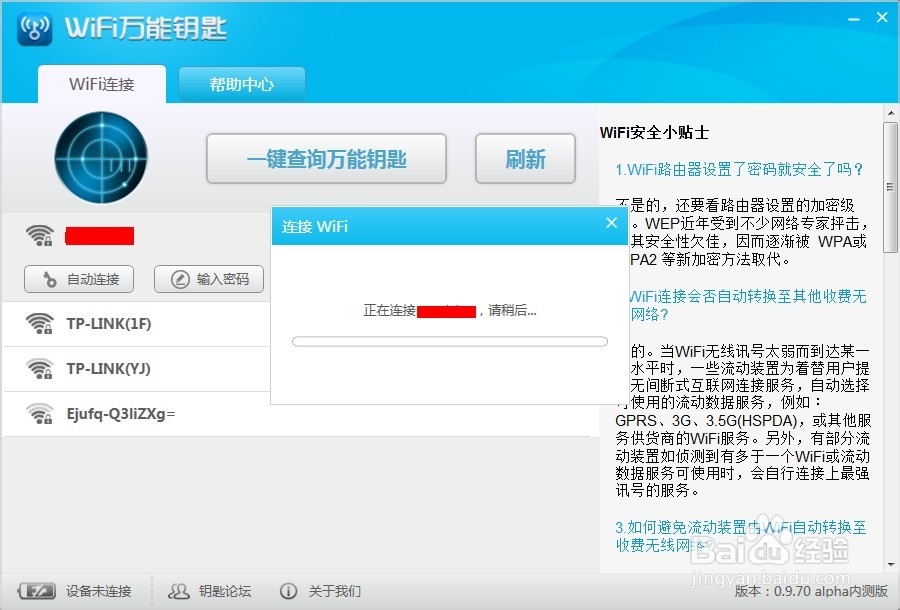Click the WiFi安全小贴士 heading
This screenshot has height=610, width=900.
pos(654,133)
